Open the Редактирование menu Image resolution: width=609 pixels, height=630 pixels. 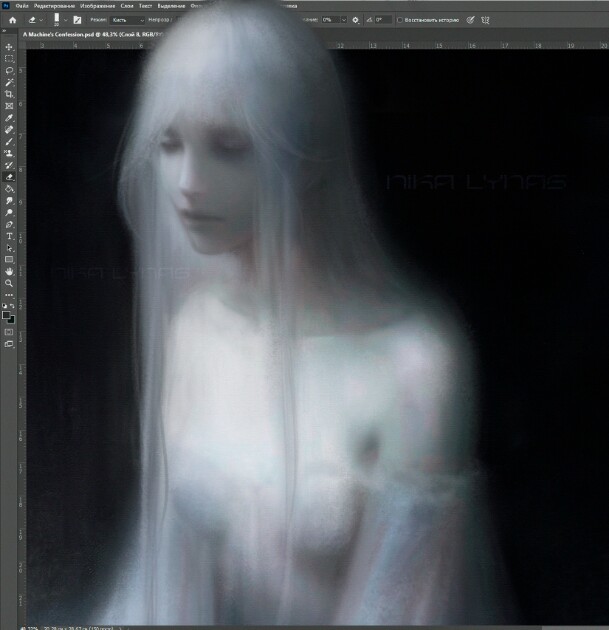coord(54,6)
